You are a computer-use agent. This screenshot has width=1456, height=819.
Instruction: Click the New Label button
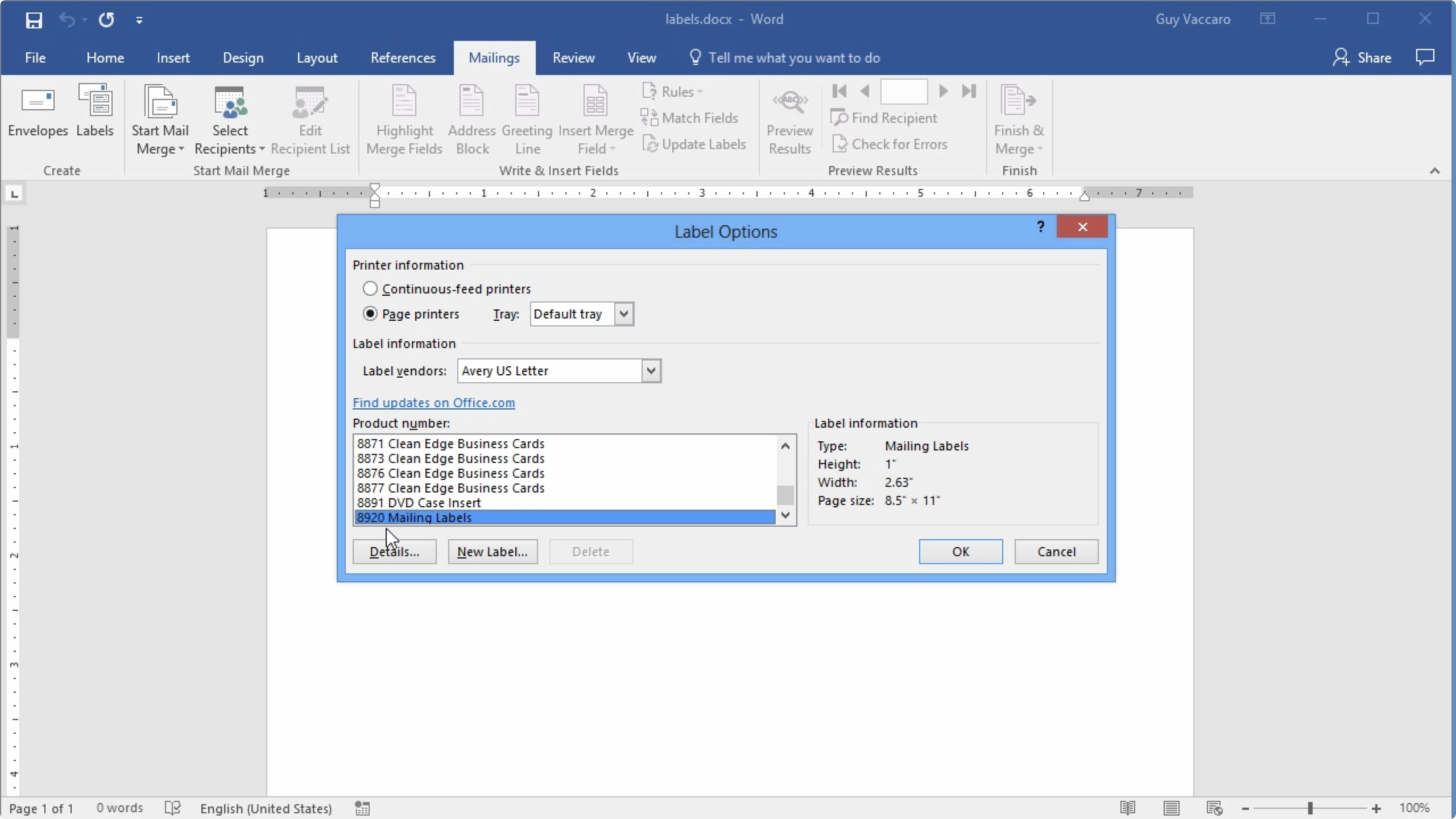tap(492, 551)
